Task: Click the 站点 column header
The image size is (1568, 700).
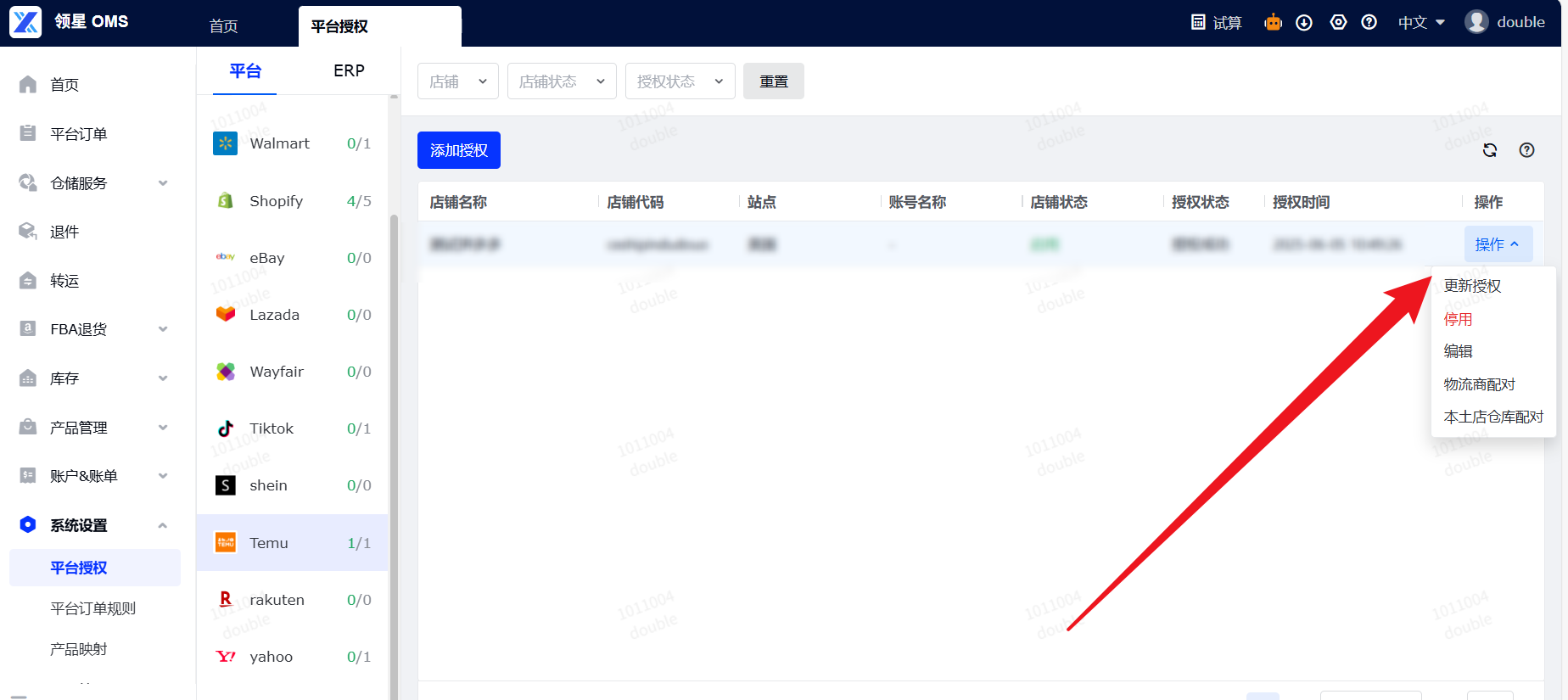Action: (x=761, y=202)
